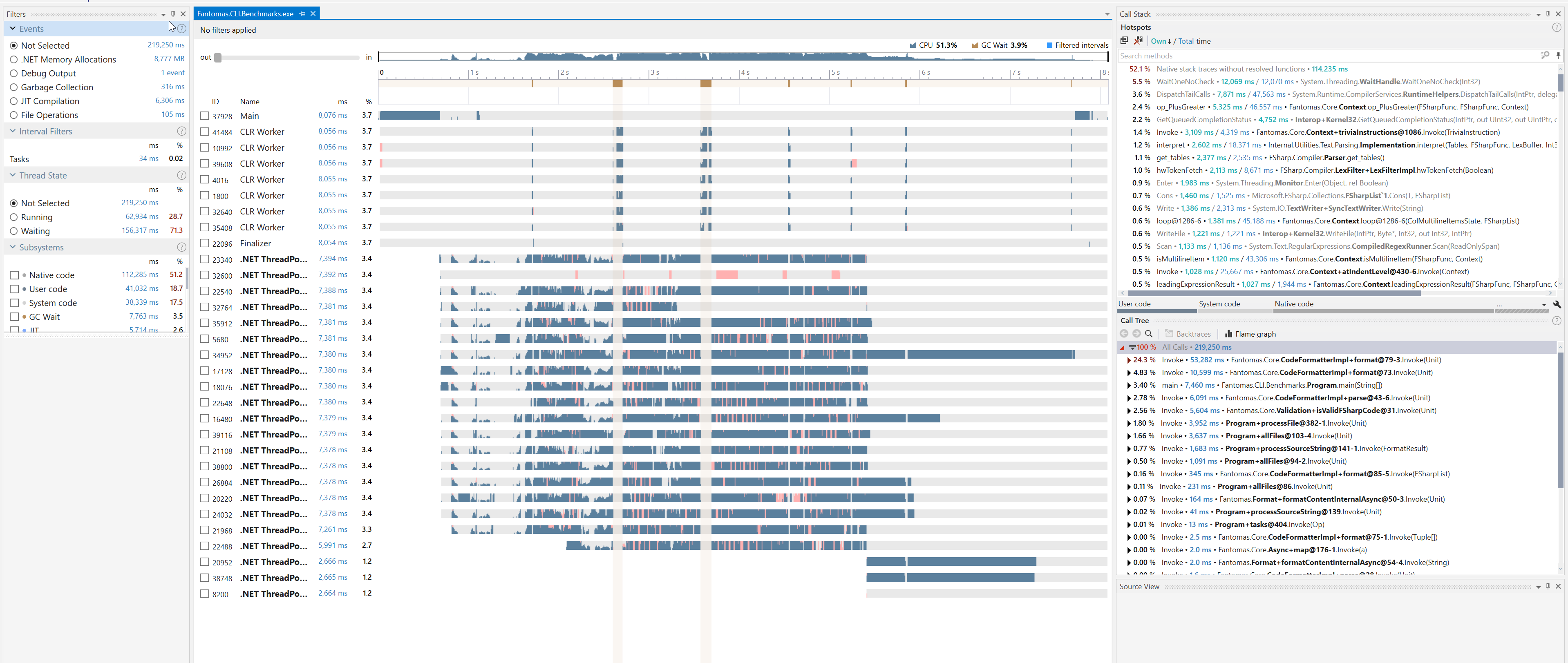Click the search magnifier in Call Tree toolbar
Image resolution: width=1568 pixels, height=663 pixels.
1149,334
